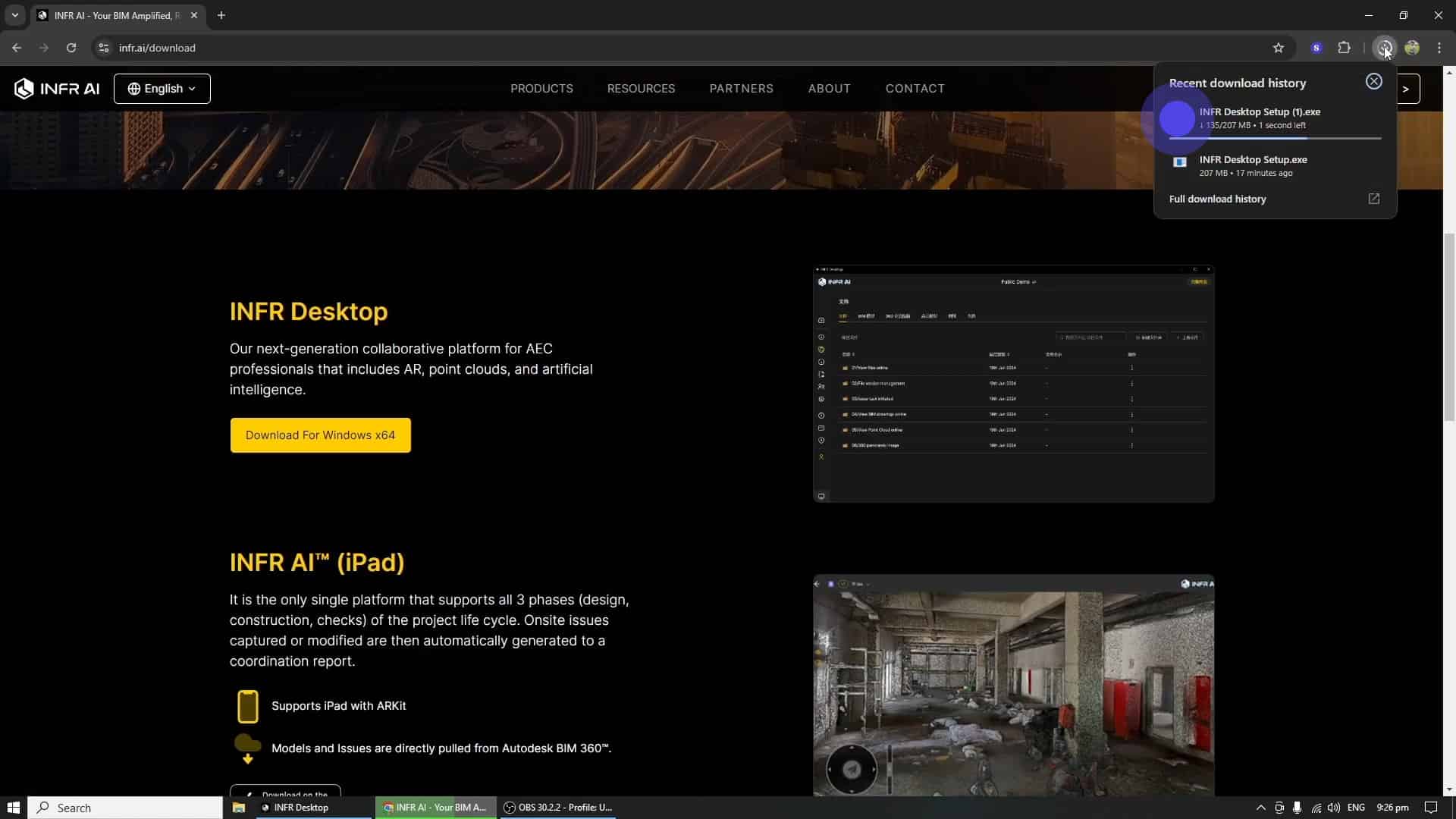Open the volume speaker tray icon
Image resolution: width=1456 pixels, height=819 pixels.
1334,808
